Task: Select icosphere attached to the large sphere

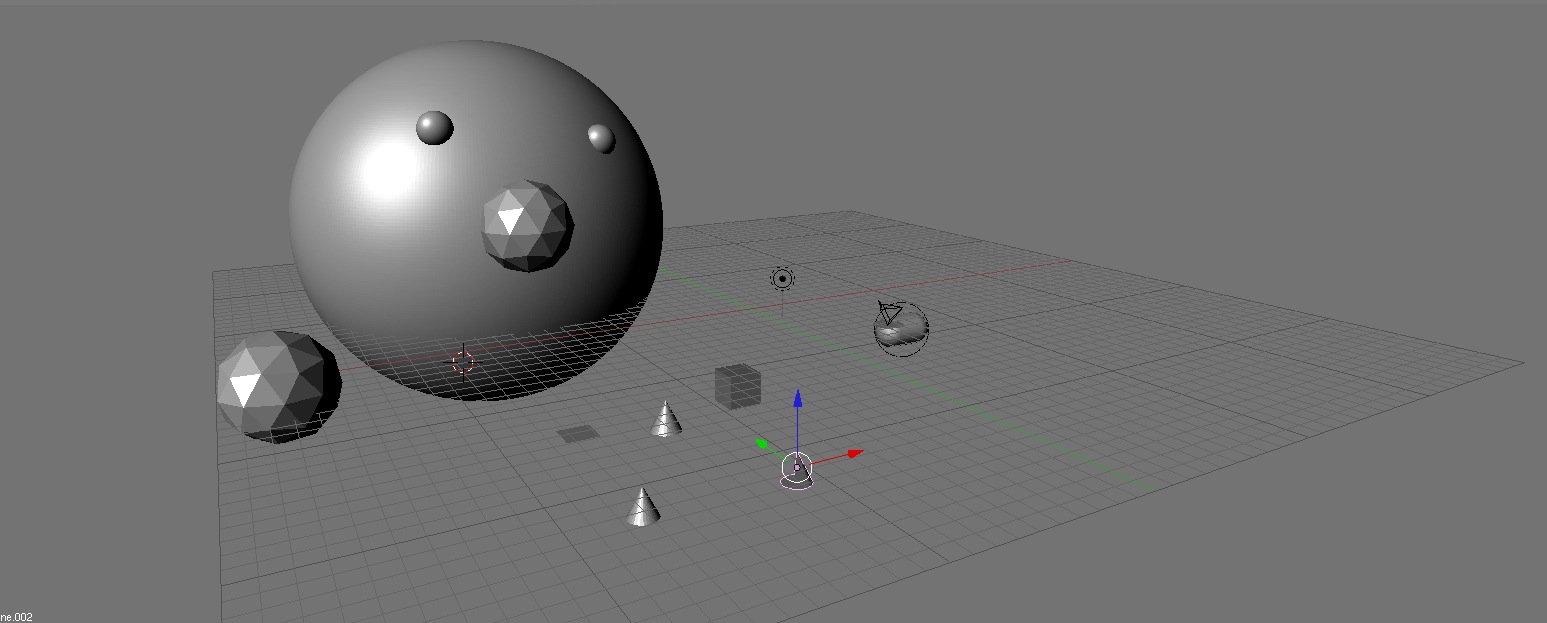Action: coord(528,226)
